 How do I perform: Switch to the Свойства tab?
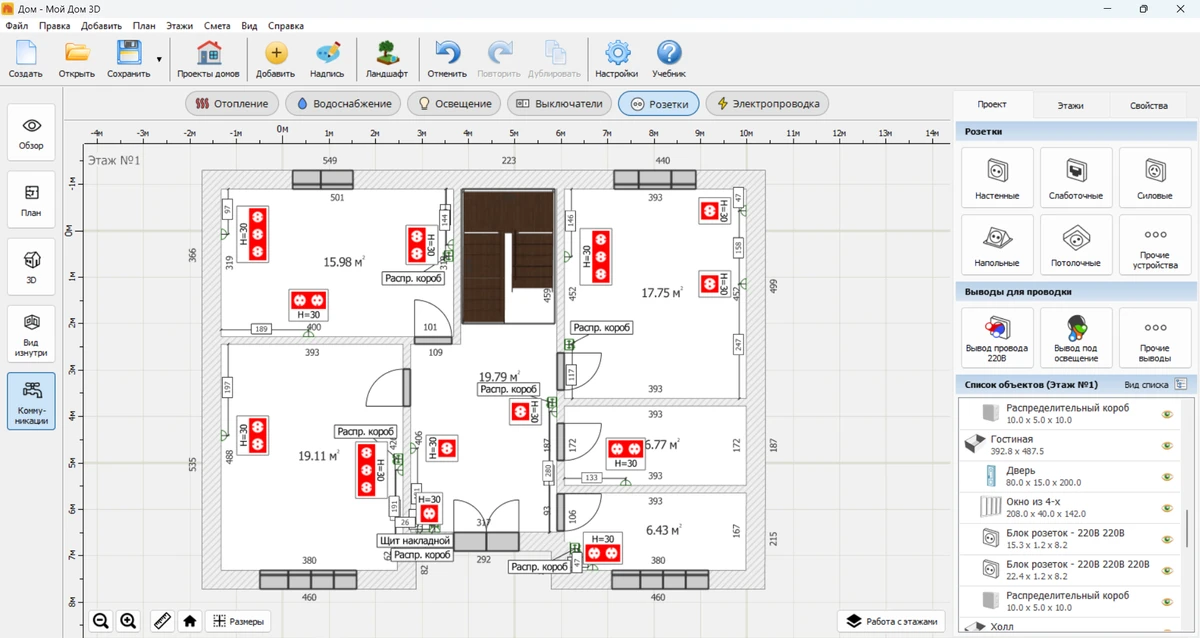click(1148, 105)
